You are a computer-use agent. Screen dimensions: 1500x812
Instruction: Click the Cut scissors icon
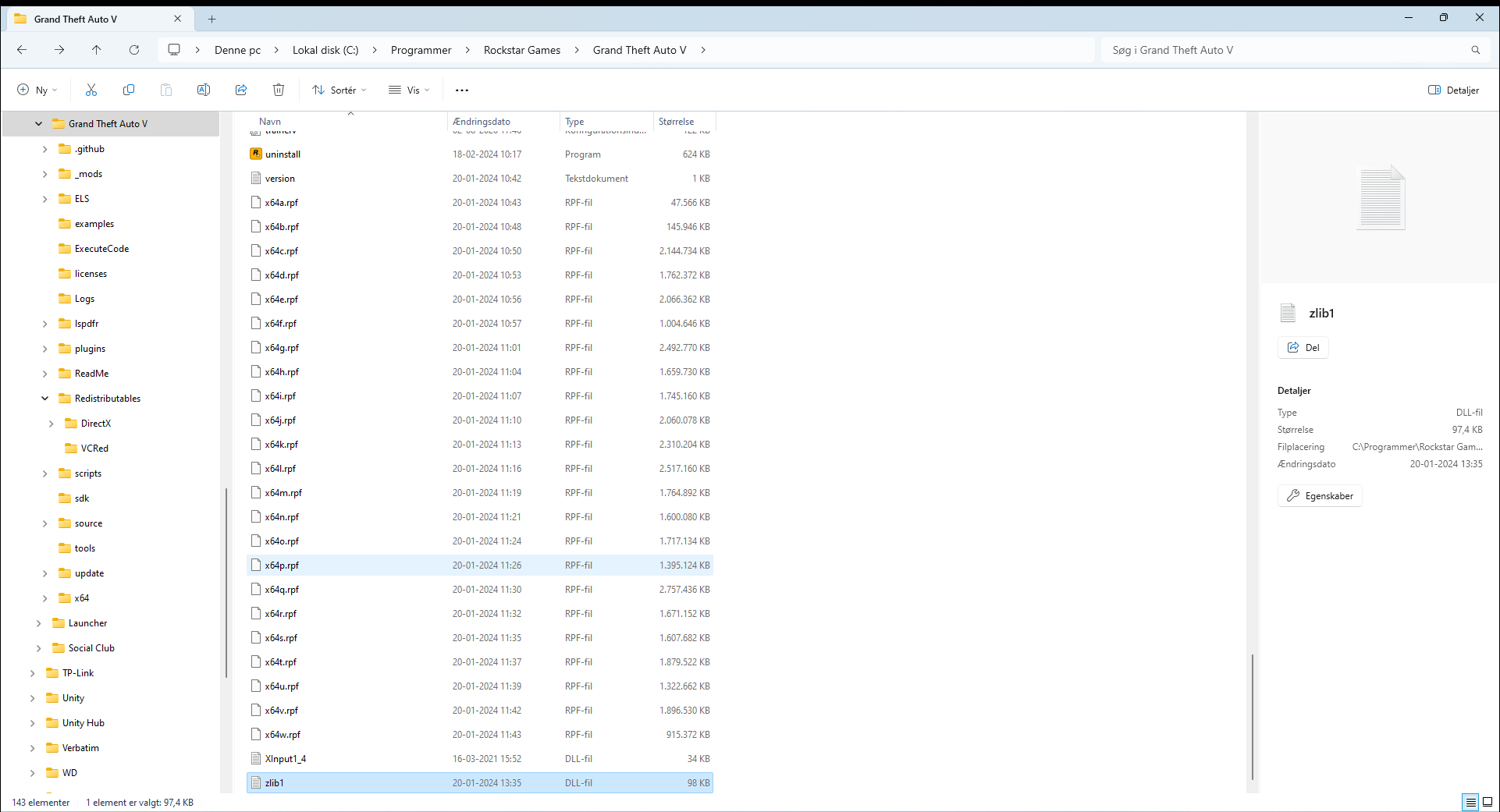click(x=91, y=90)
